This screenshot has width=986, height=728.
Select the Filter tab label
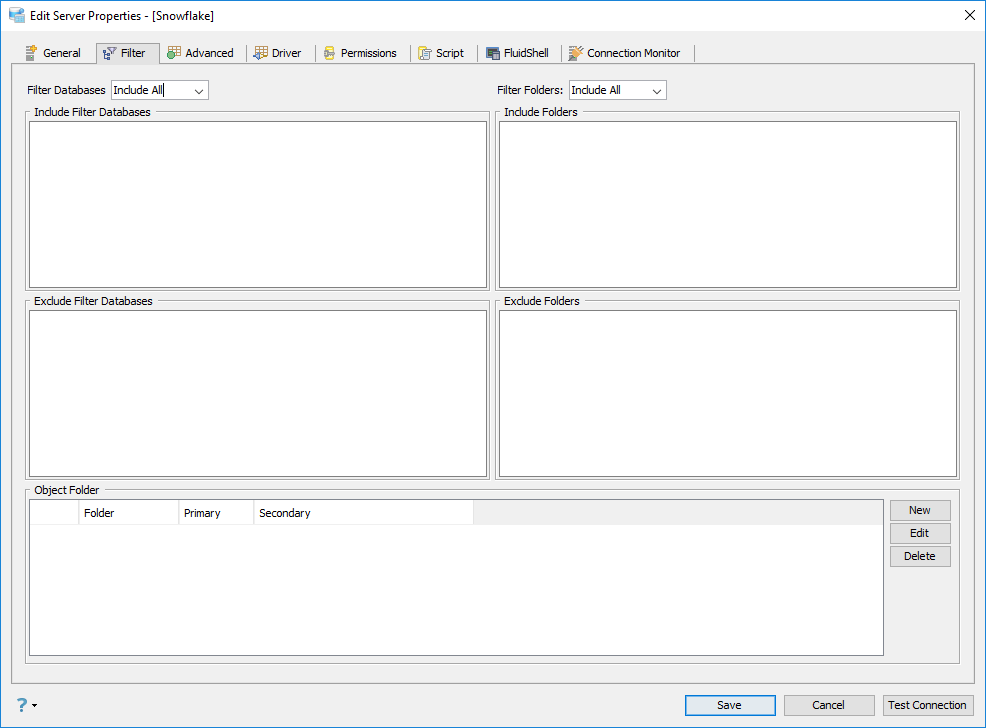tap(133, 53)
